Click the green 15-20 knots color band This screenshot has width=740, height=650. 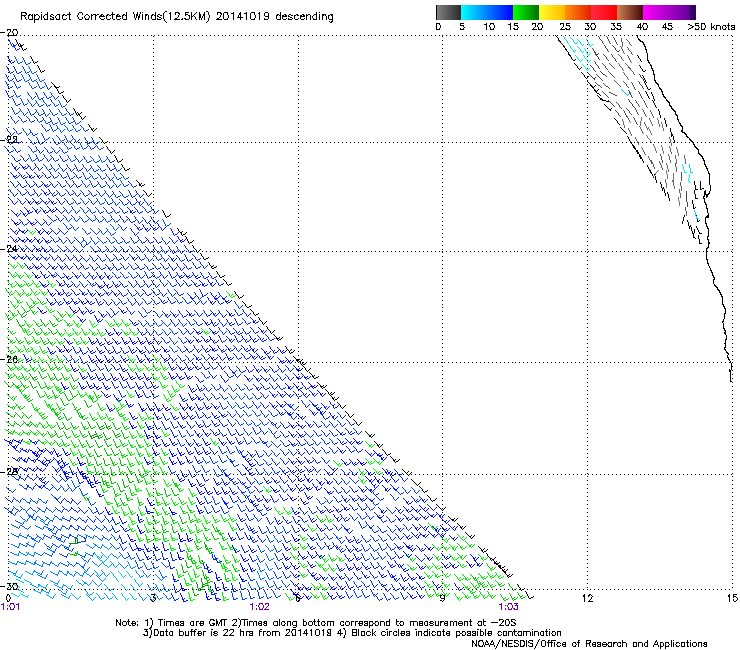(526, 12)
